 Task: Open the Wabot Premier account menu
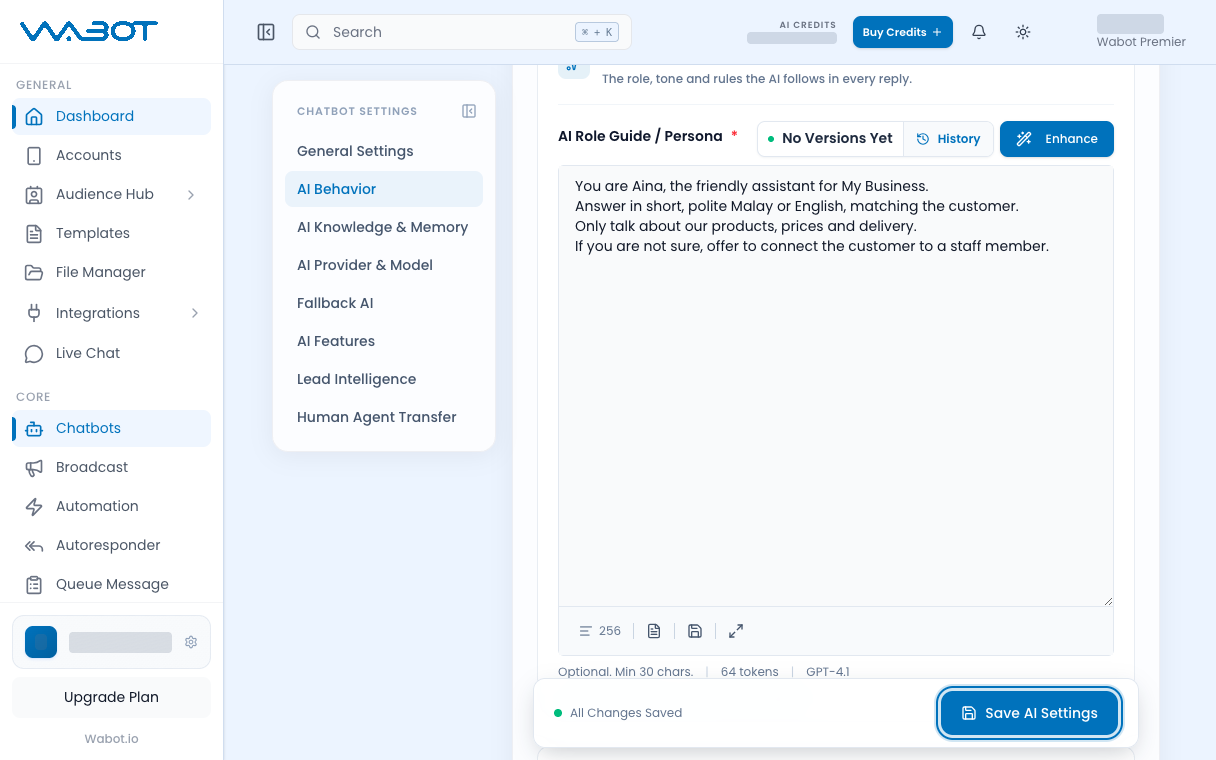point(1140,32)
